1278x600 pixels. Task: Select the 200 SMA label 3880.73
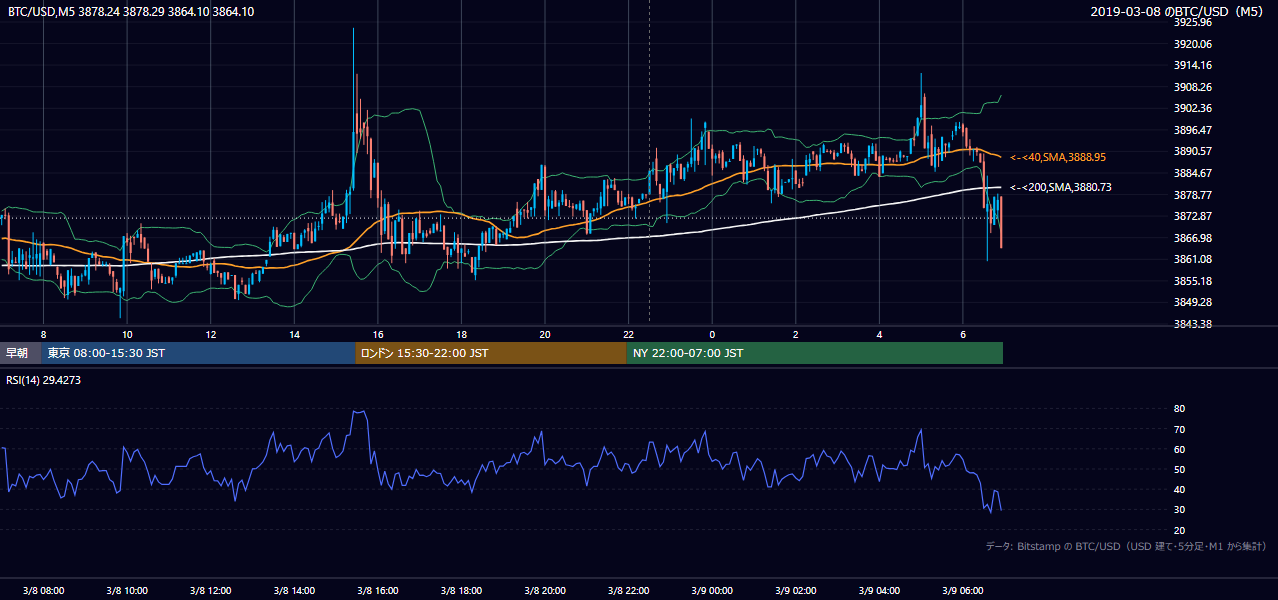1060,187
